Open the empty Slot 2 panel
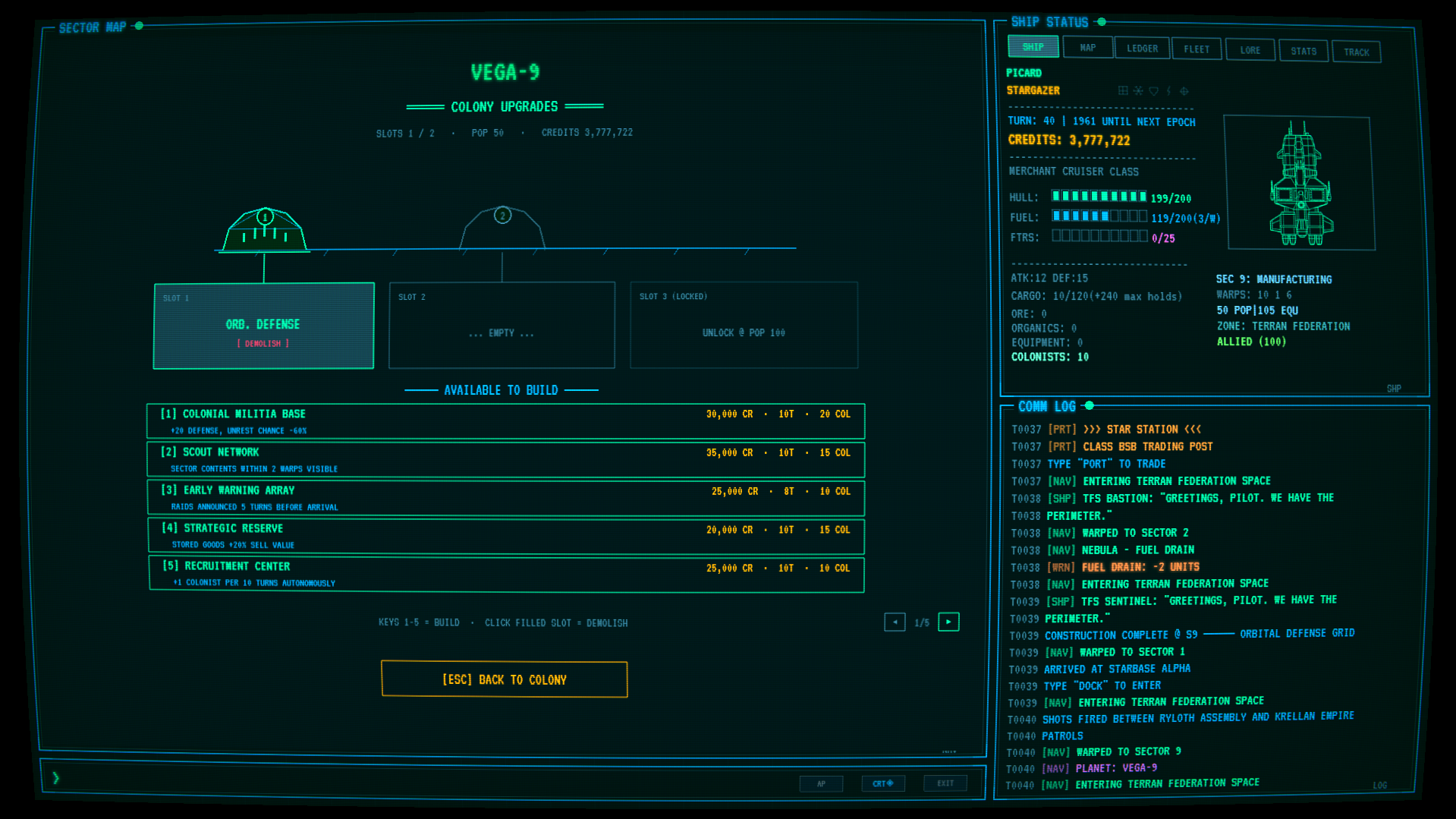The width and height of the screenshot is (1456, 819). point(502,326)
